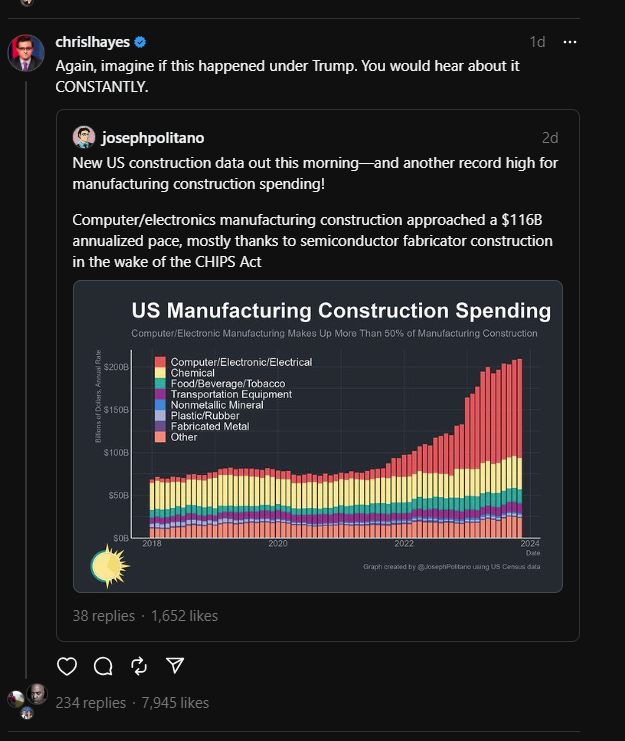View the replier avatars beside 234 replies
Screen dimensions: 625x741
[x=27, y=702]
